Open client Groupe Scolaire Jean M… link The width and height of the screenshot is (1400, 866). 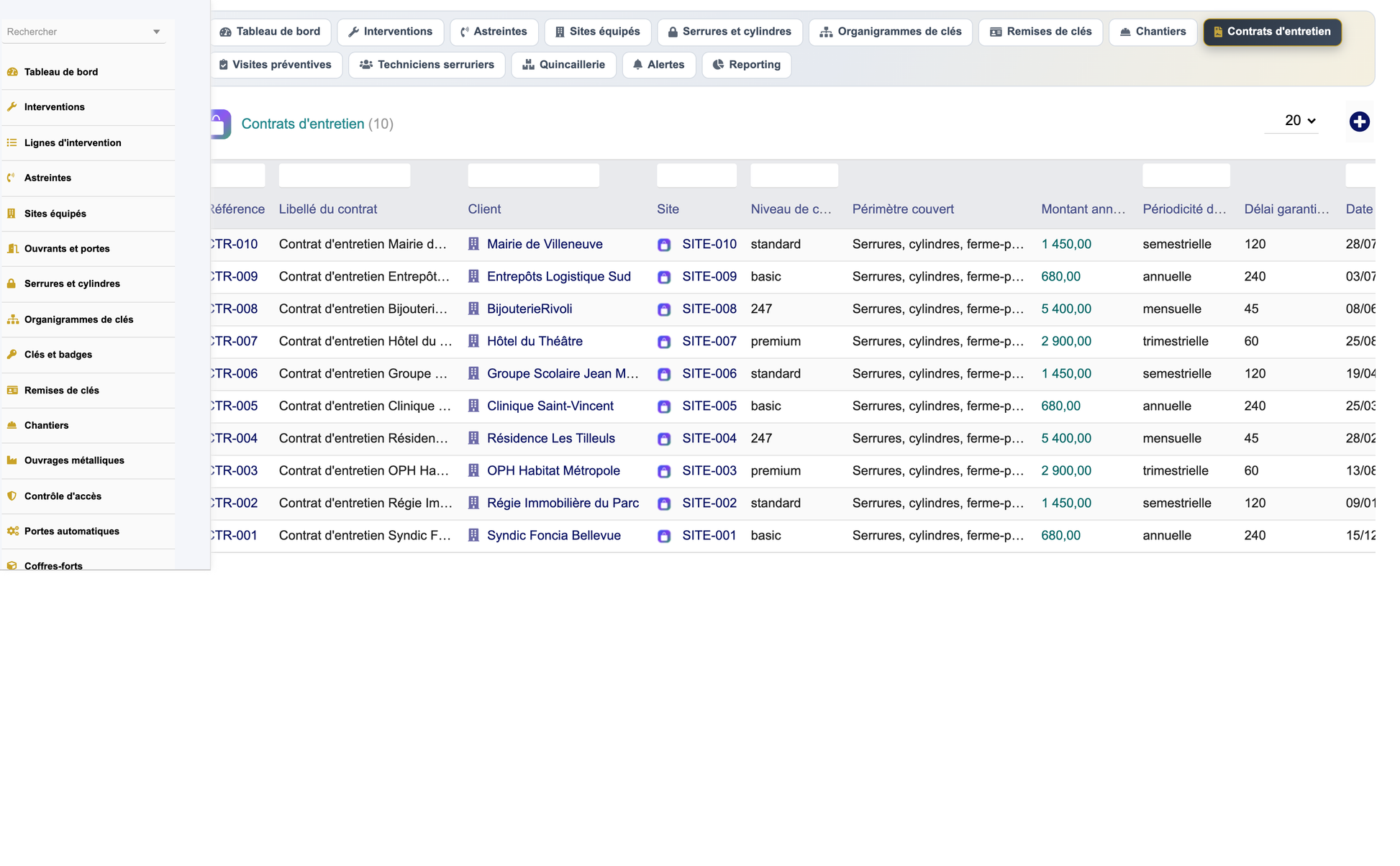coord(563,374)
